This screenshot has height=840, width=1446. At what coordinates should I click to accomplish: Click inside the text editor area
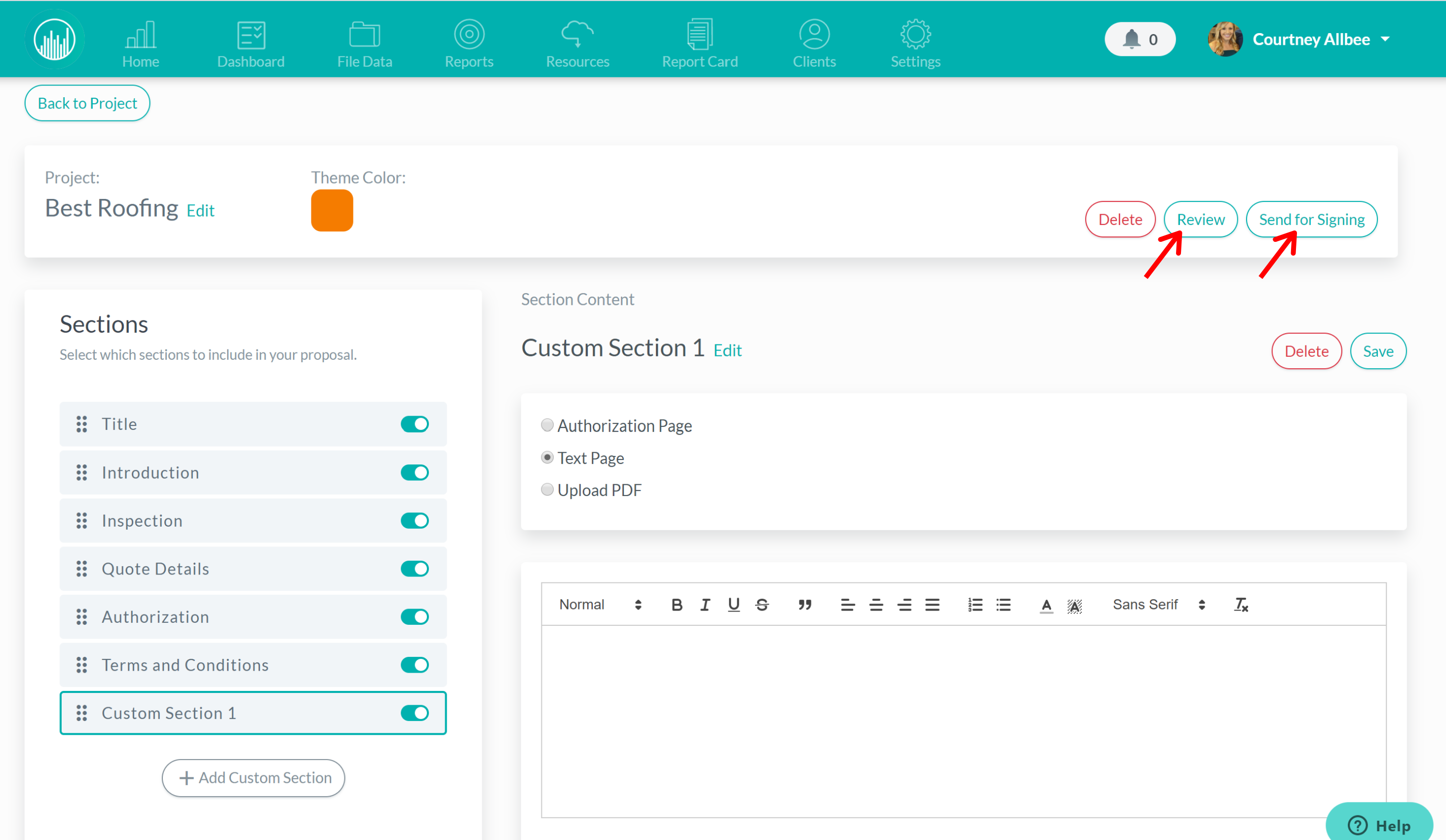[963, 721]
